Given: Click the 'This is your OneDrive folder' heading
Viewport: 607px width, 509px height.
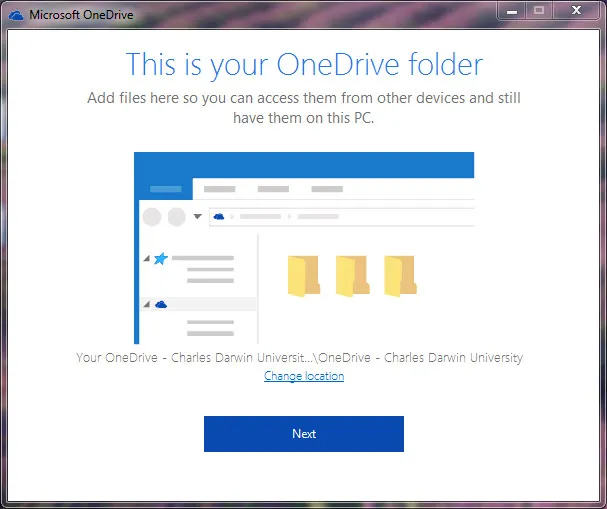Looking at the screenshot, I should pyautogui.click(x=304, y=64).
